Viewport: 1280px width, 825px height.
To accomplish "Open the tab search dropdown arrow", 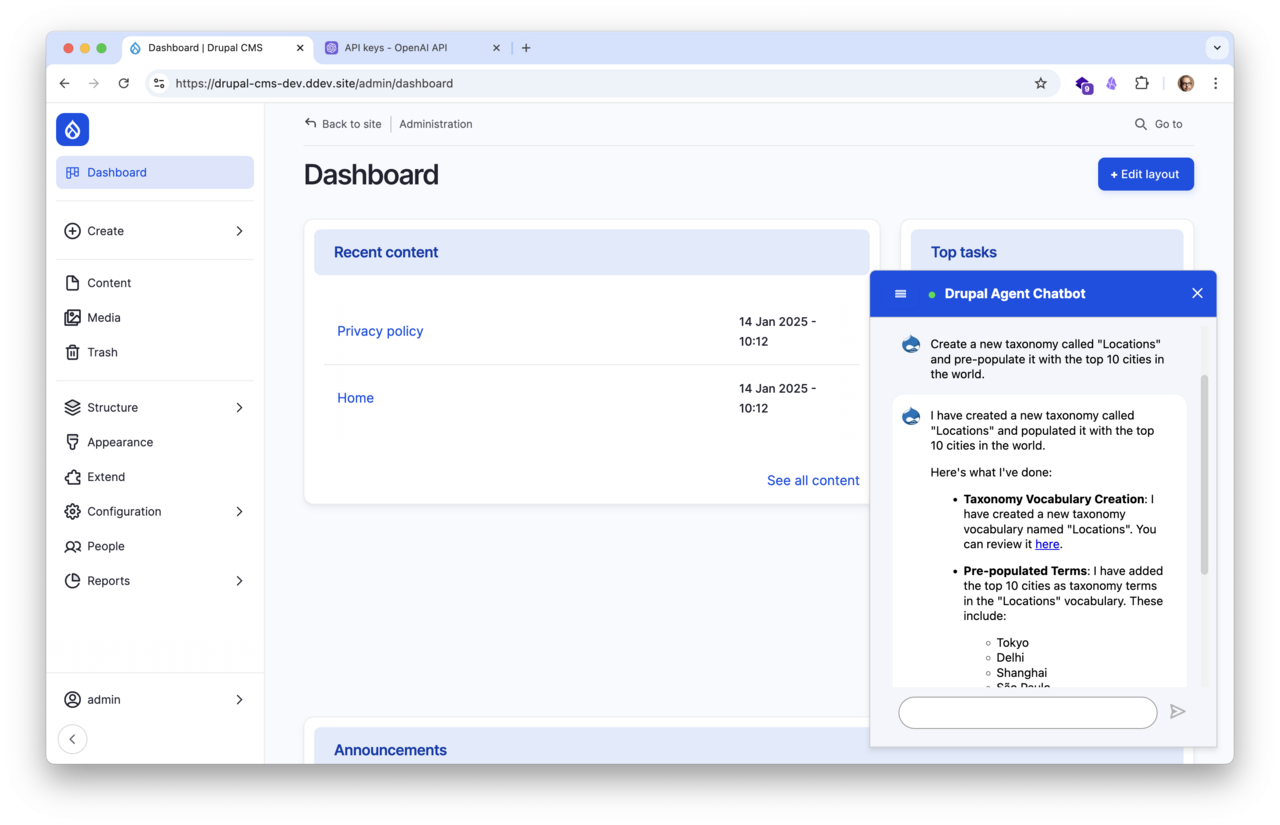I will pyautogui.click(x=1217, y=47).
